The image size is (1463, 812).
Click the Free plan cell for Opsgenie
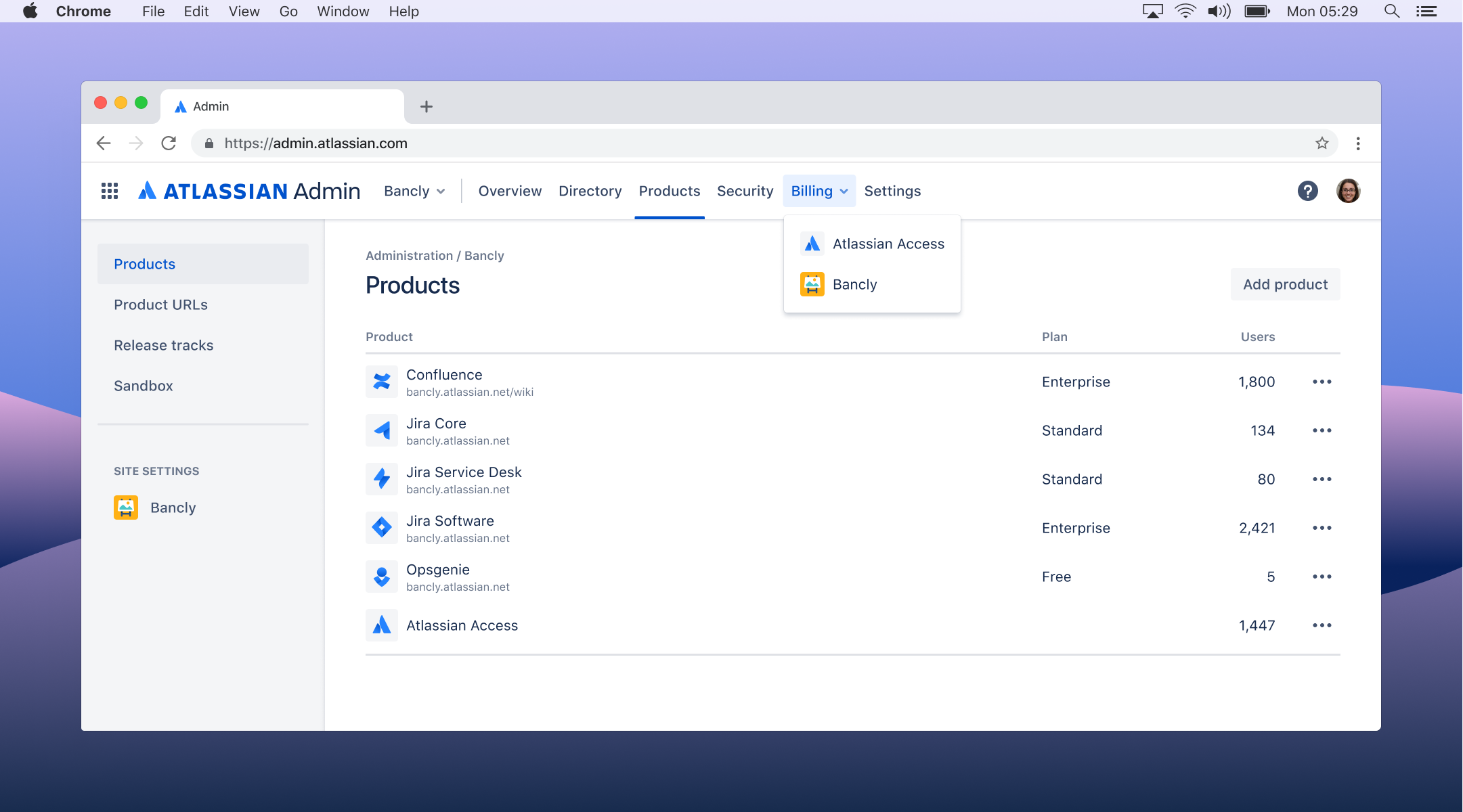tap(1056, 577)
